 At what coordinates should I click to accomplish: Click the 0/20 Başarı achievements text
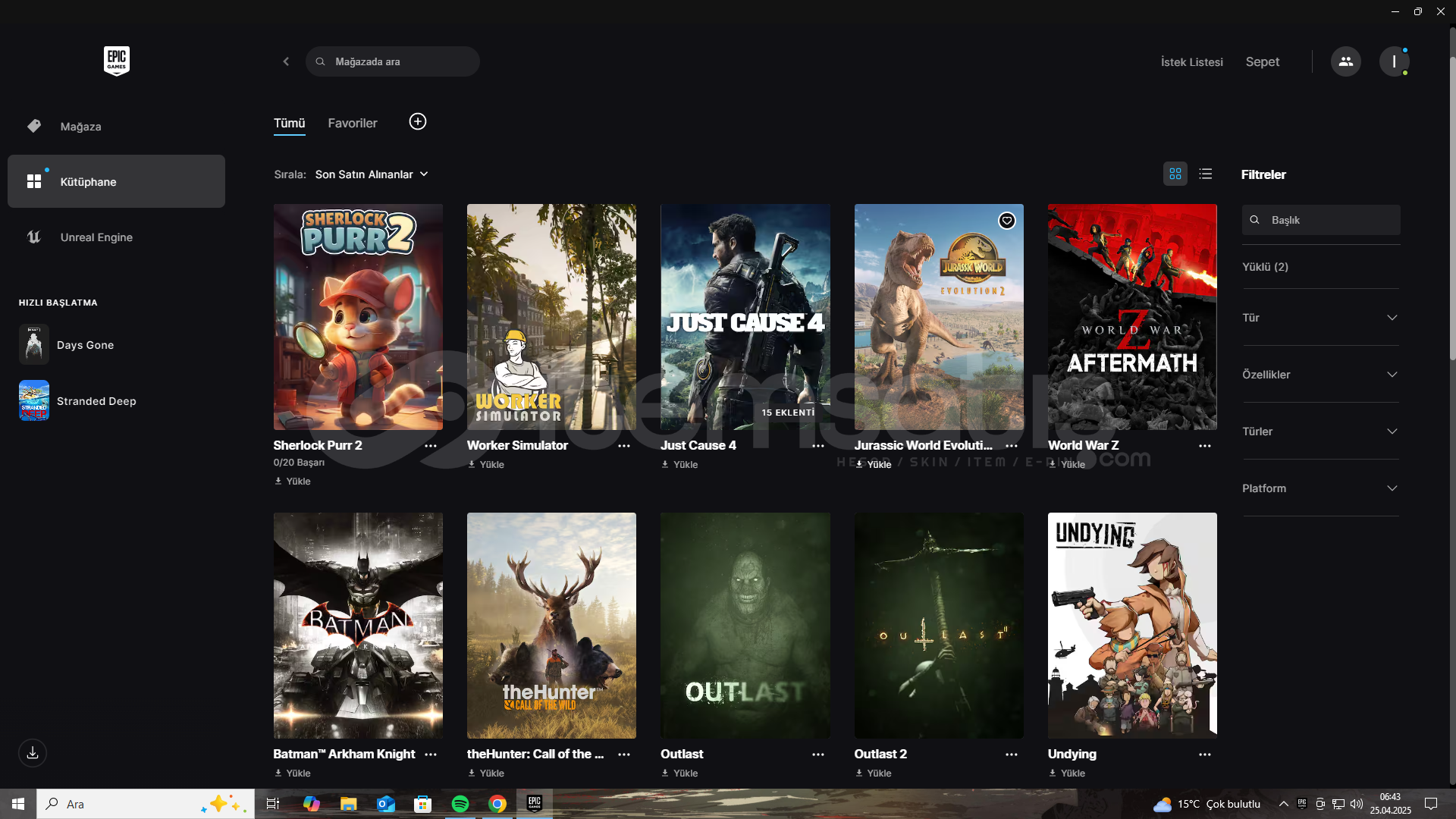(x=299, y=463)
